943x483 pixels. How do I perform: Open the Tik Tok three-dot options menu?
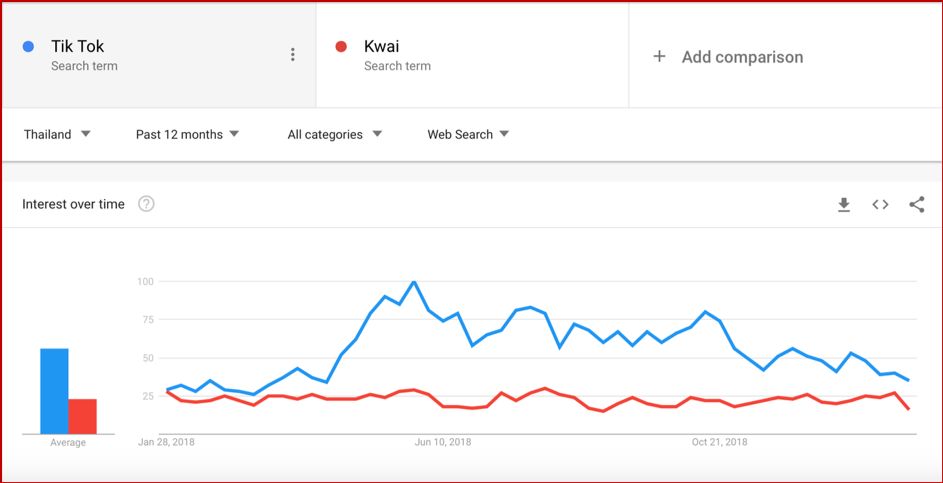[x=292, y=55]
